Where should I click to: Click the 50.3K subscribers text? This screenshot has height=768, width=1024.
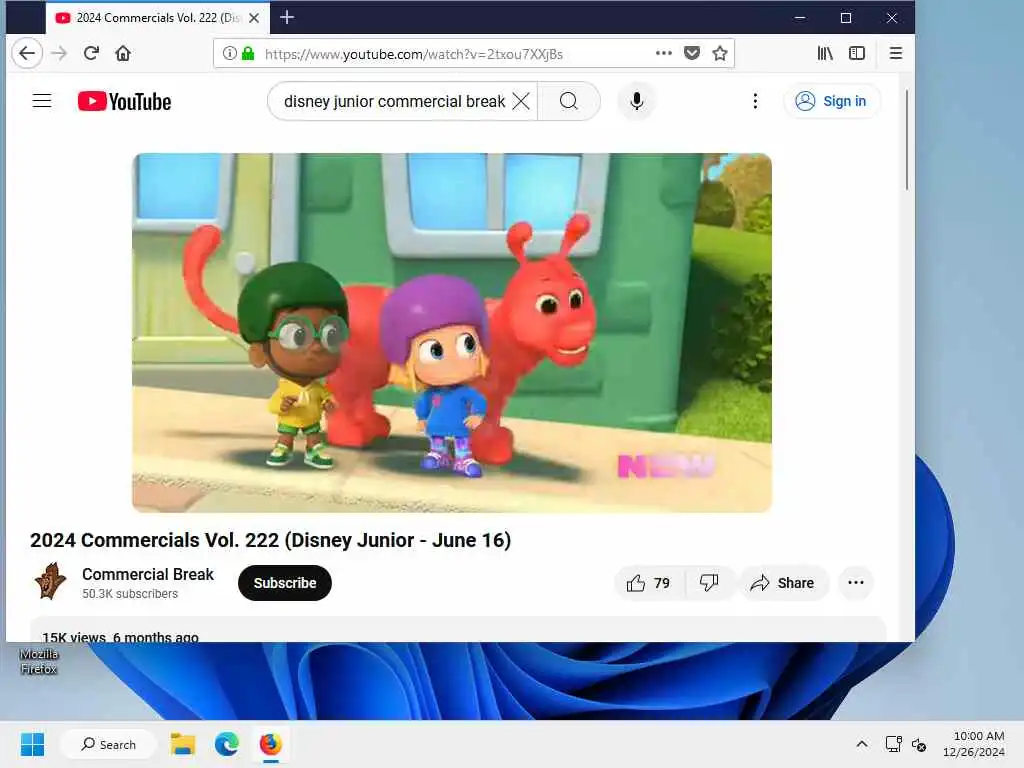[x=130, y=594]
